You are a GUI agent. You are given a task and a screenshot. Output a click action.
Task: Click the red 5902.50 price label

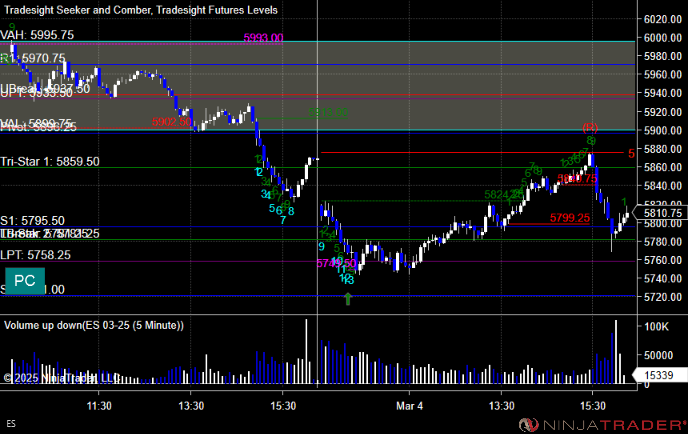click(x=172, y=122)
